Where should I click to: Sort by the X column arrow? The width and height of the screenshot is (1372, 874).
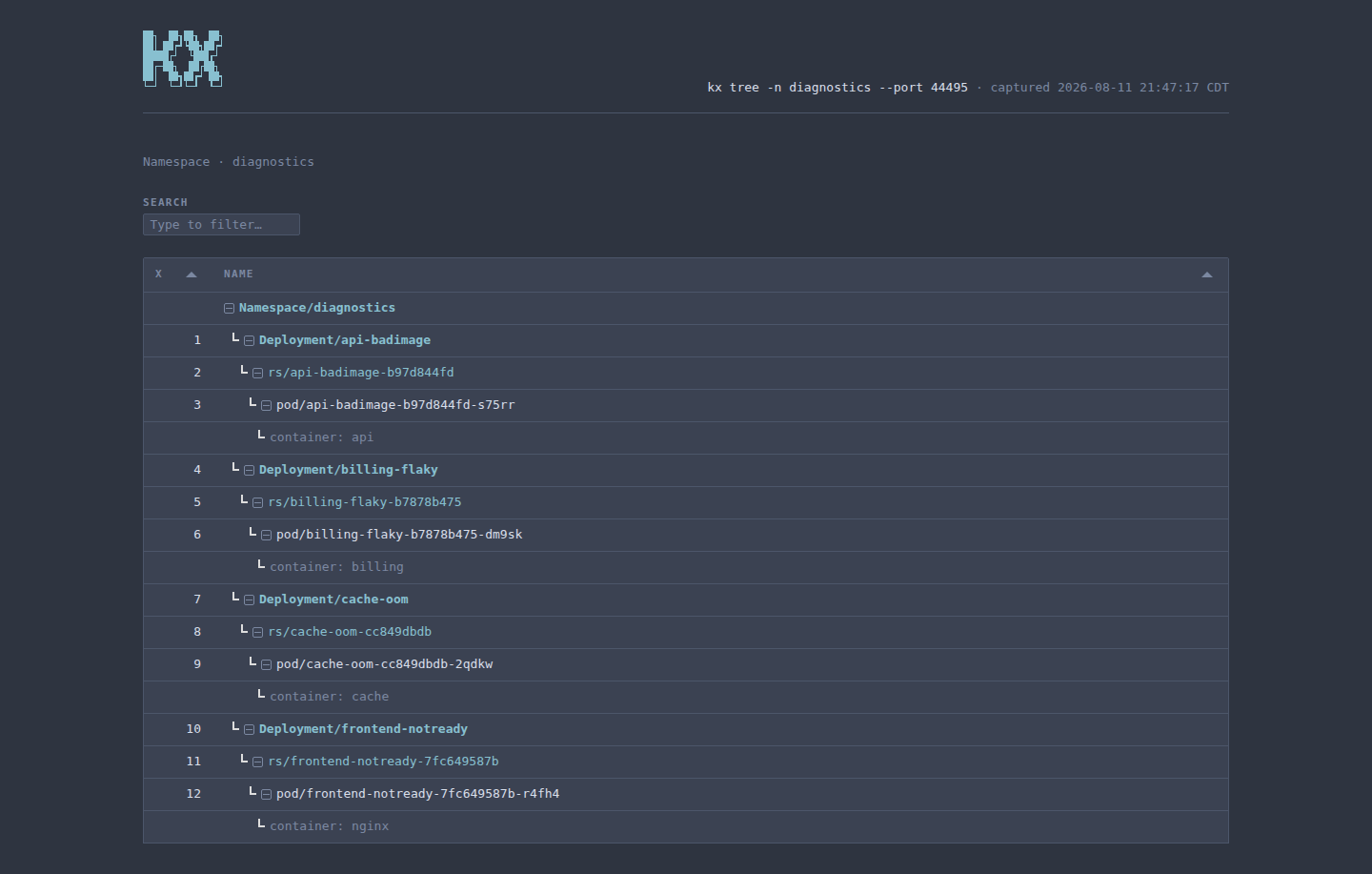click(x=192, y=274)
